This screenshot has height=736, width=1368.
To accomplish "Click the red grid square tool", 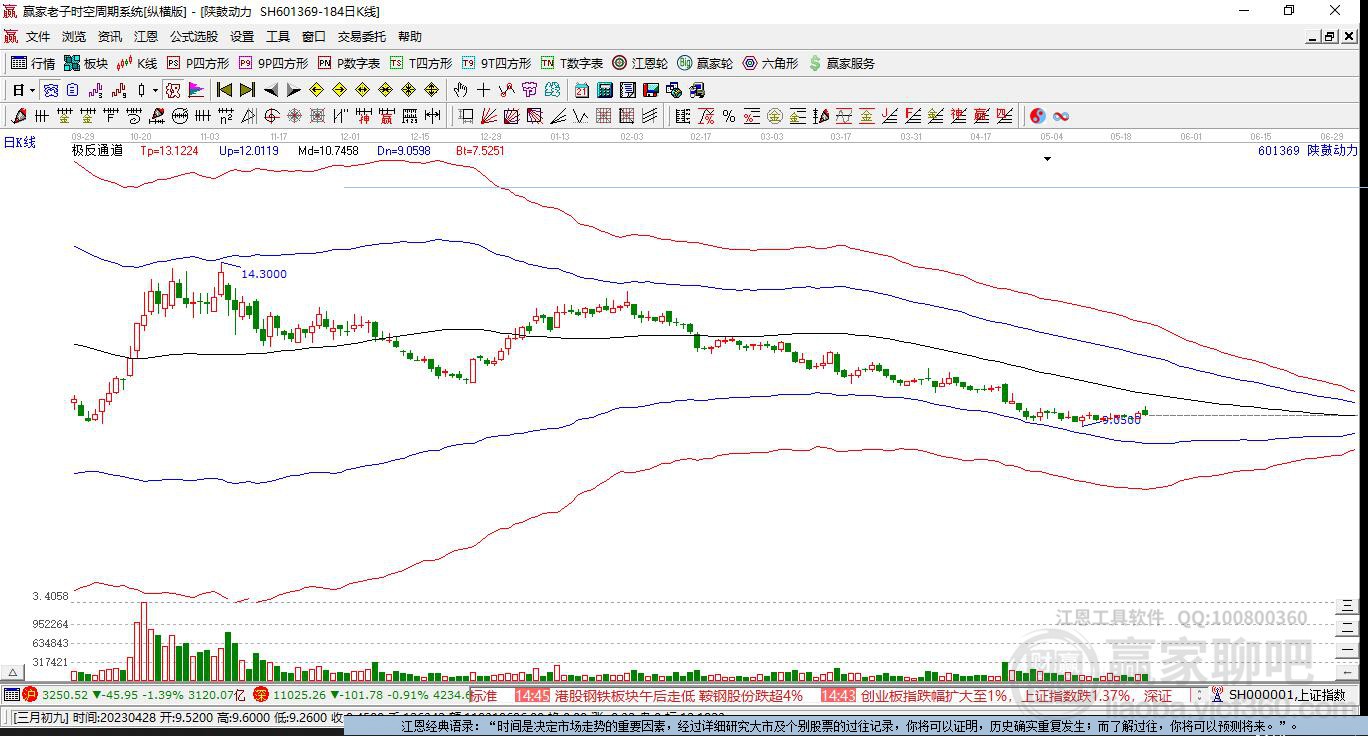I will pyautogui.click(x=603, y=116).
